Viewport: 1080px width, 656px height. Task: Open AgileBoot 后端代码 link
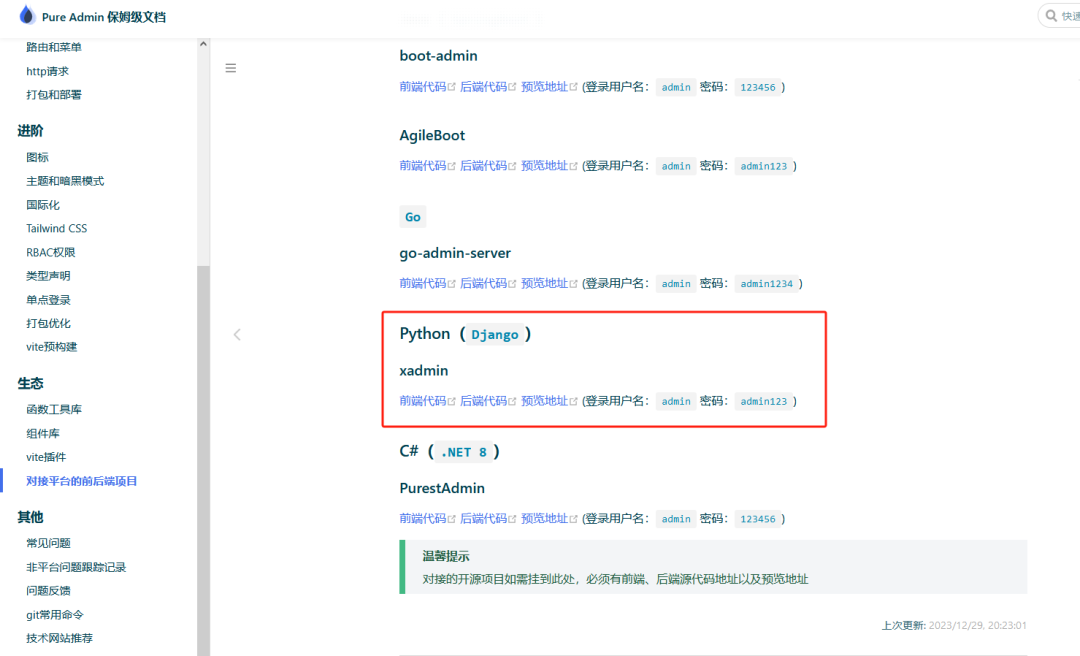tap(484, 165)
